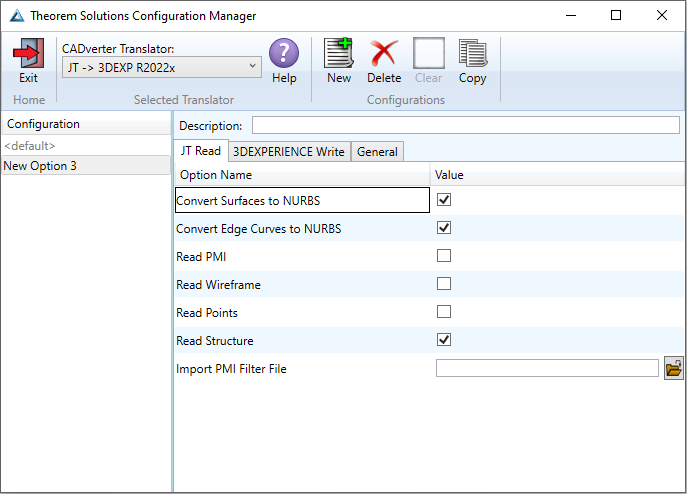
Task: Disable the Read Structure checkbox
Action: 444,340
